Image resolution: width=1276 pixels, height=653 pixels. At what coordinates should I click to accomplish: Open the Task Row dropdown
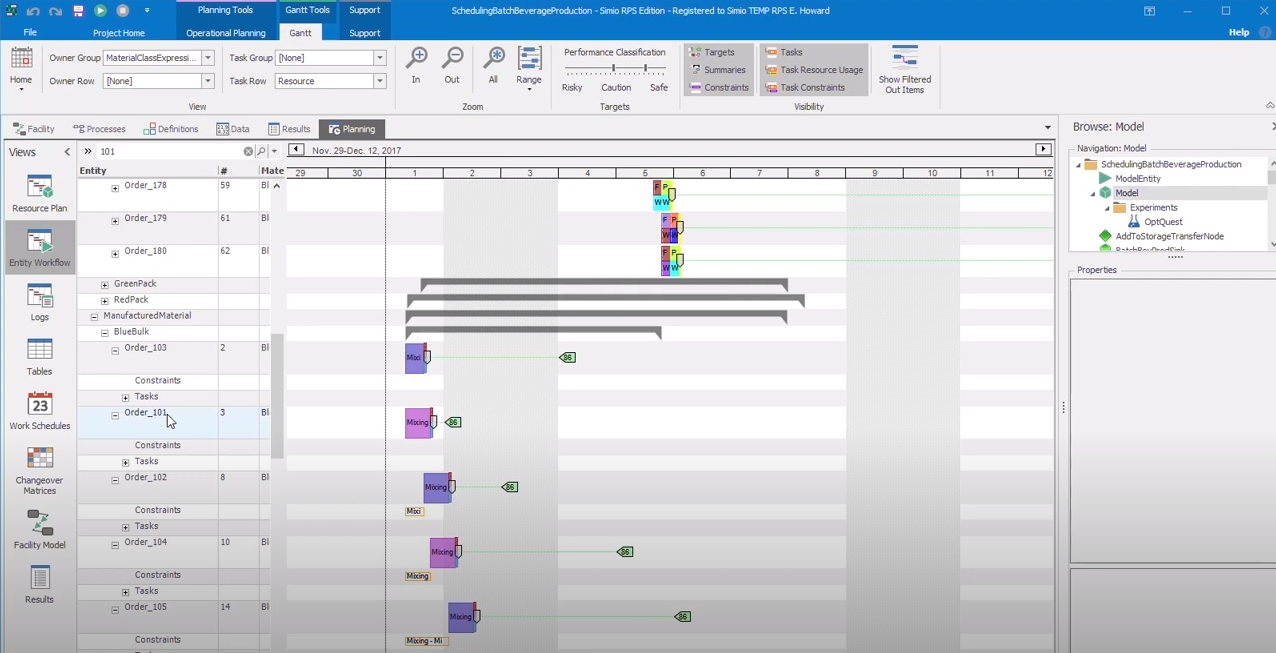click(379, 81)
